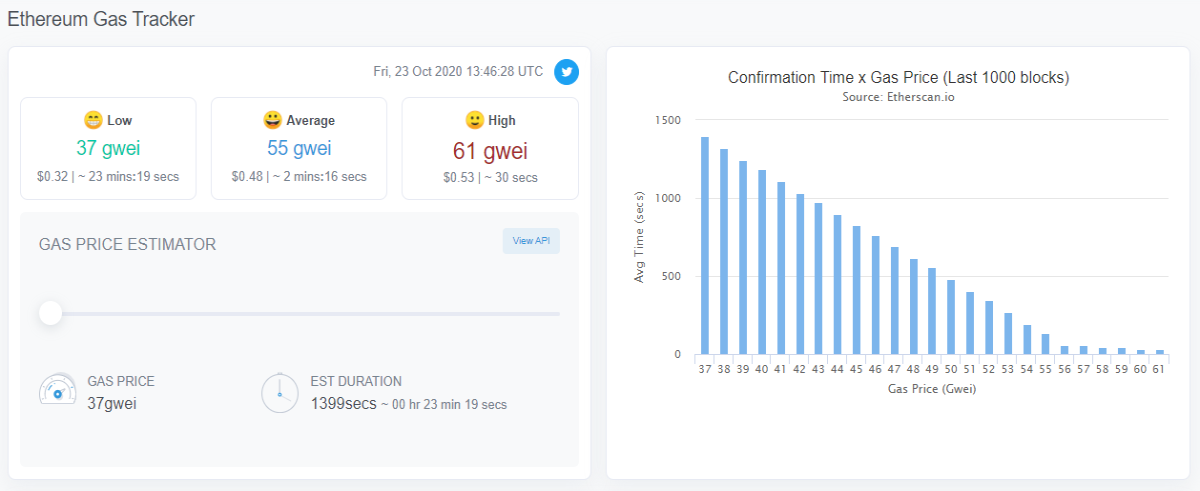The width and height of the screenshot is (1200, 491).
Task: Click the 1399secs estimated duration value
Action: pyautogui.click(x=344, y=404)
